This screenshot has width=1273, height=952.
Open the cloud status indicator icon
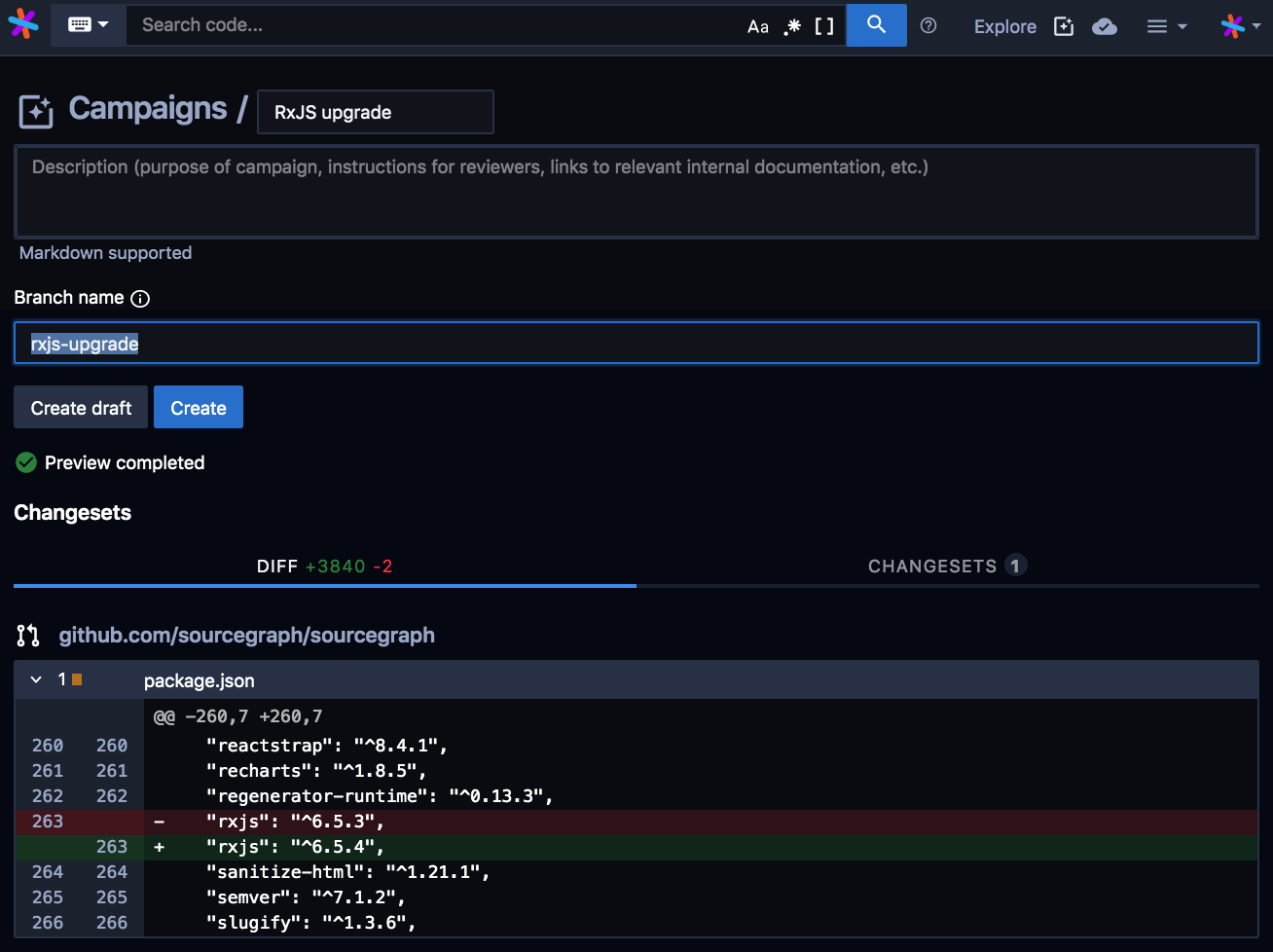point(1105,26)
